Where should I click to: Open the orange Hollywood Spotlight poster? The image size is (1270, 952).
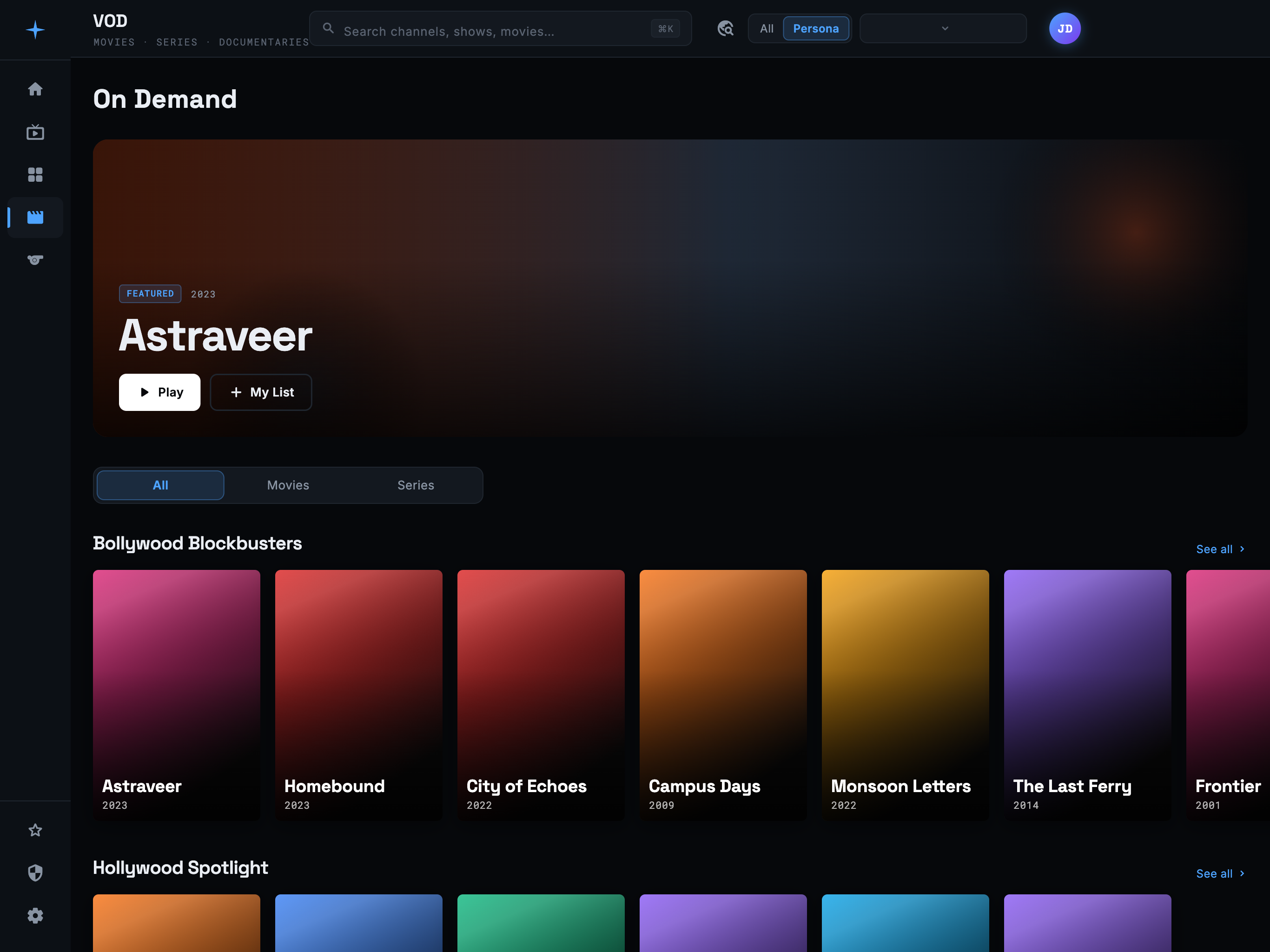(176, 923)
